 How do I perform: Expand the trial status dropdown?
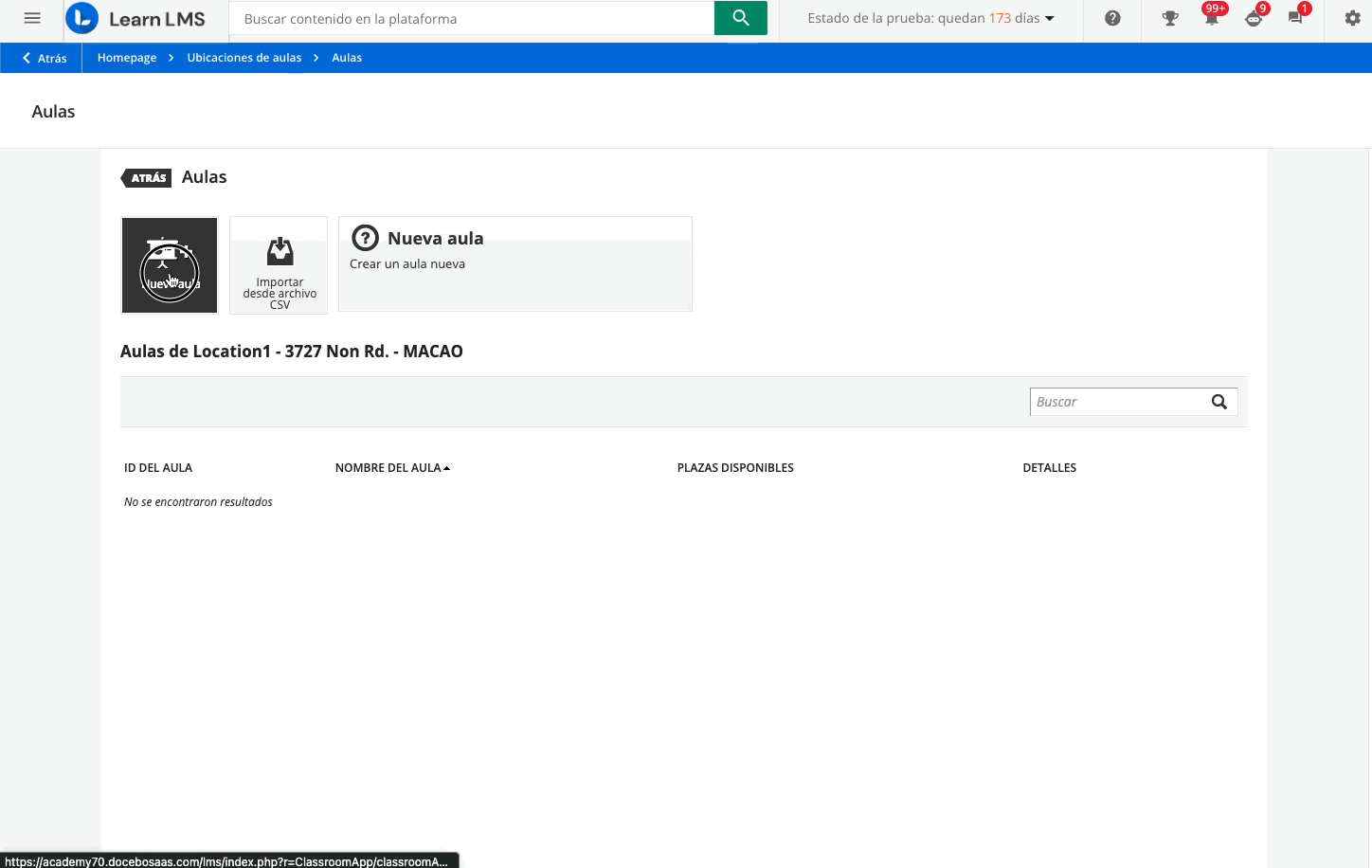(1049, 18)
